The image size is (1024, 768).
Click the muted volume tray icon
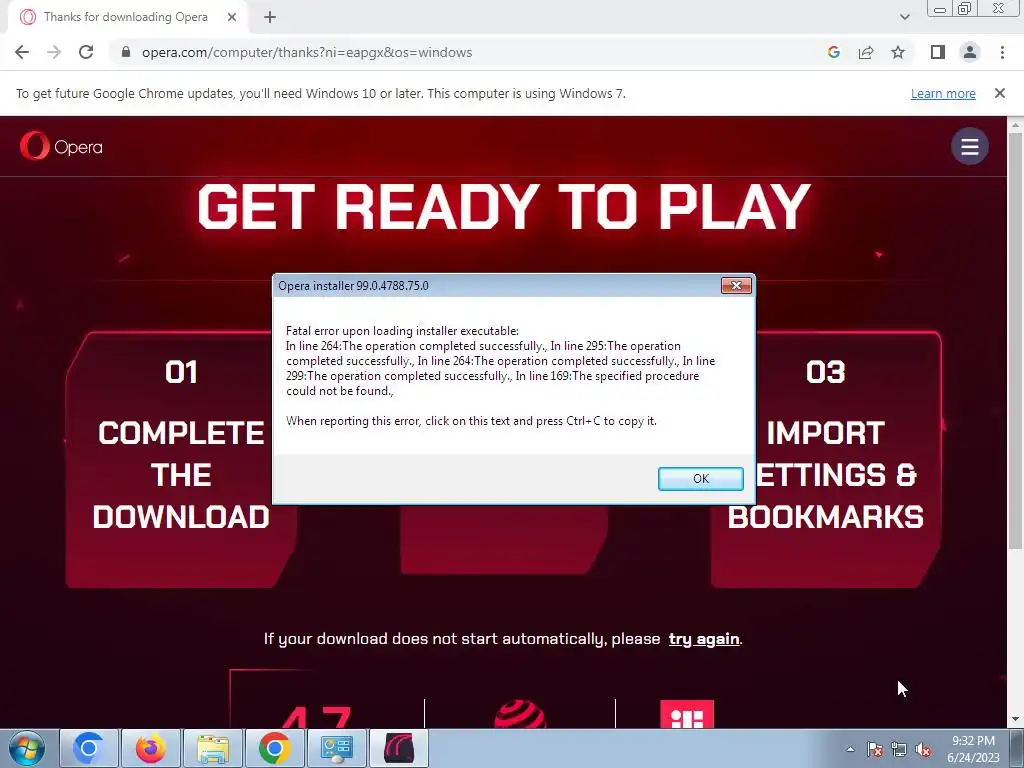pyautogui.click(x=923, y=749)
